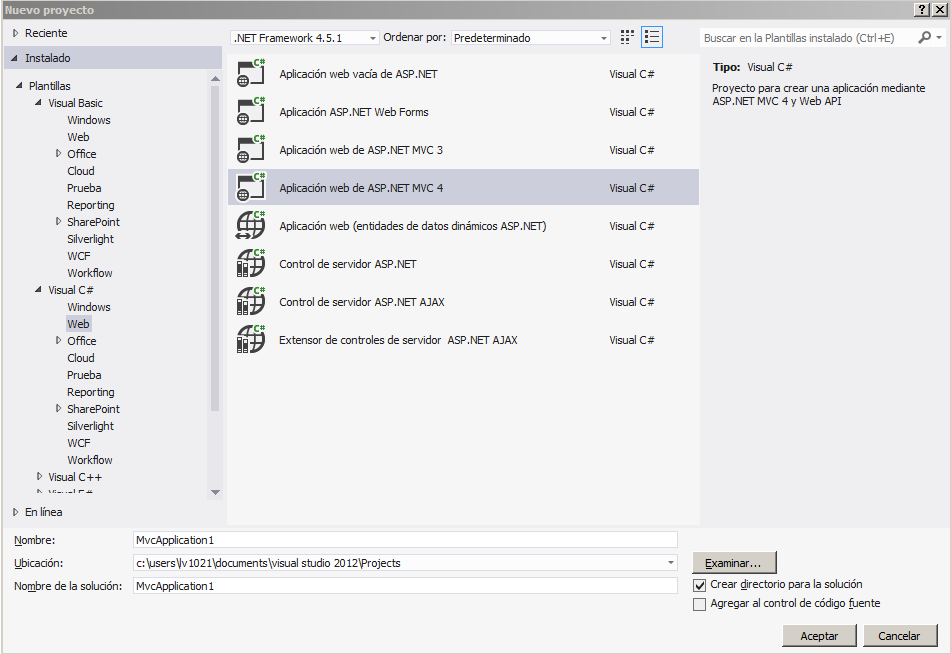
Task: Click the ASP.NET MVC 4 template icon
Action: 250,187
